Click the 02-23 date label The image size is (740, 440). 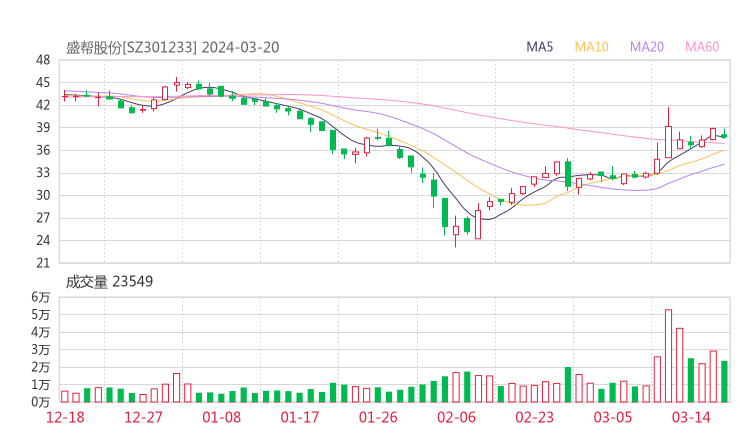tap(535, 417)
